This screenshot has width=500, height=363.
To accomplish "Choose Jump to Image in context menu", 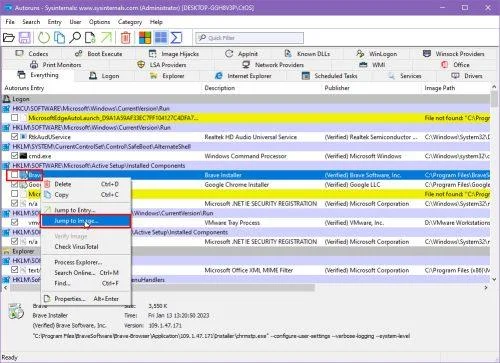I will tap(86, 221).
